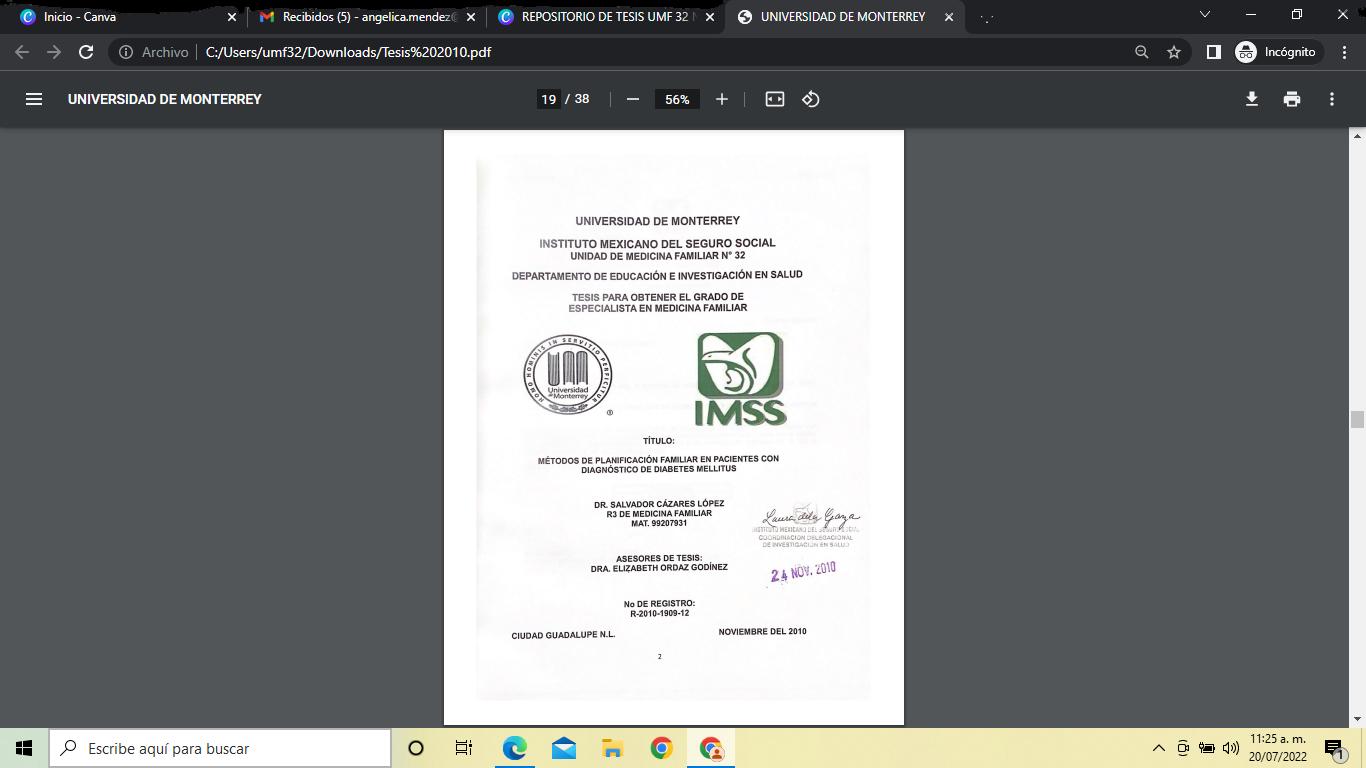
Task: Reload the current page
Action: point(86,52)
